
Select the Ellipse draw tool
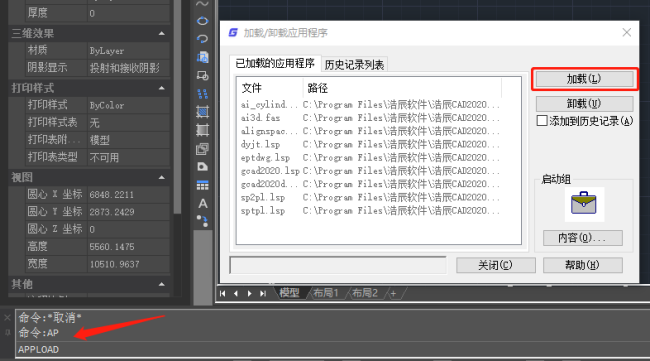[x=202, y=21]
